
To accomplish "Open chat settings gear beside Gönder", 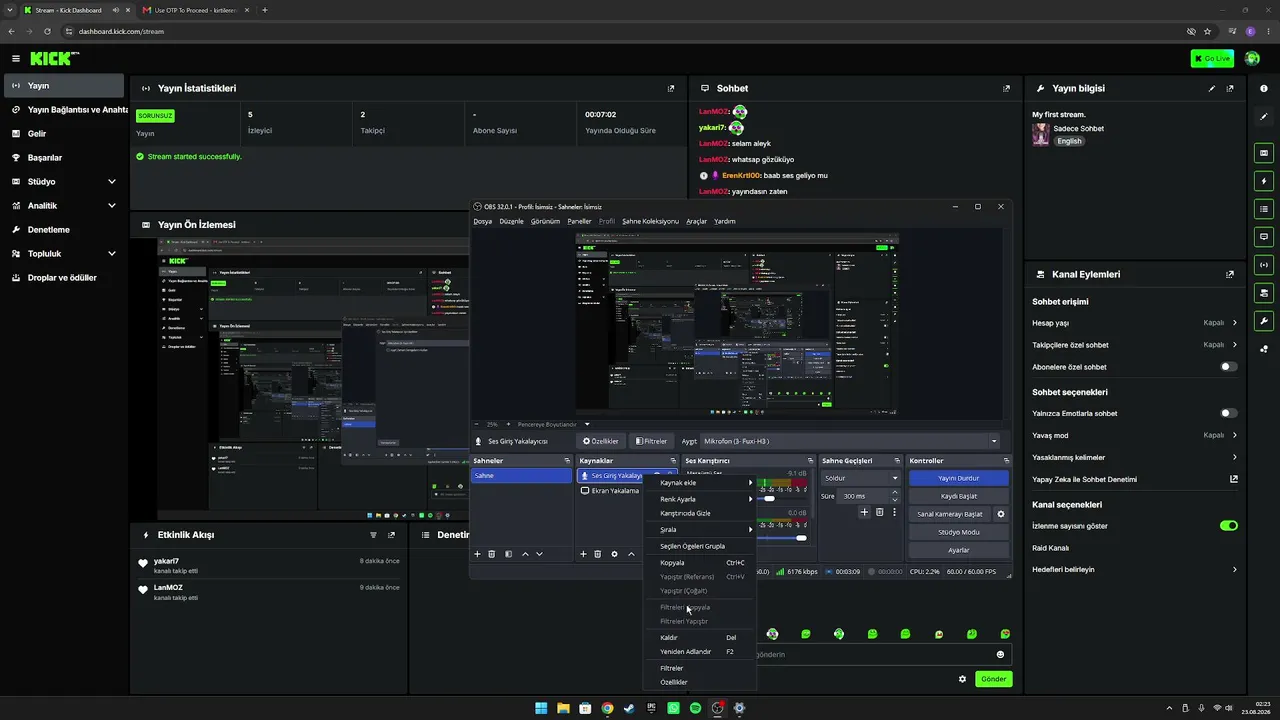I will tap(962, 679).
